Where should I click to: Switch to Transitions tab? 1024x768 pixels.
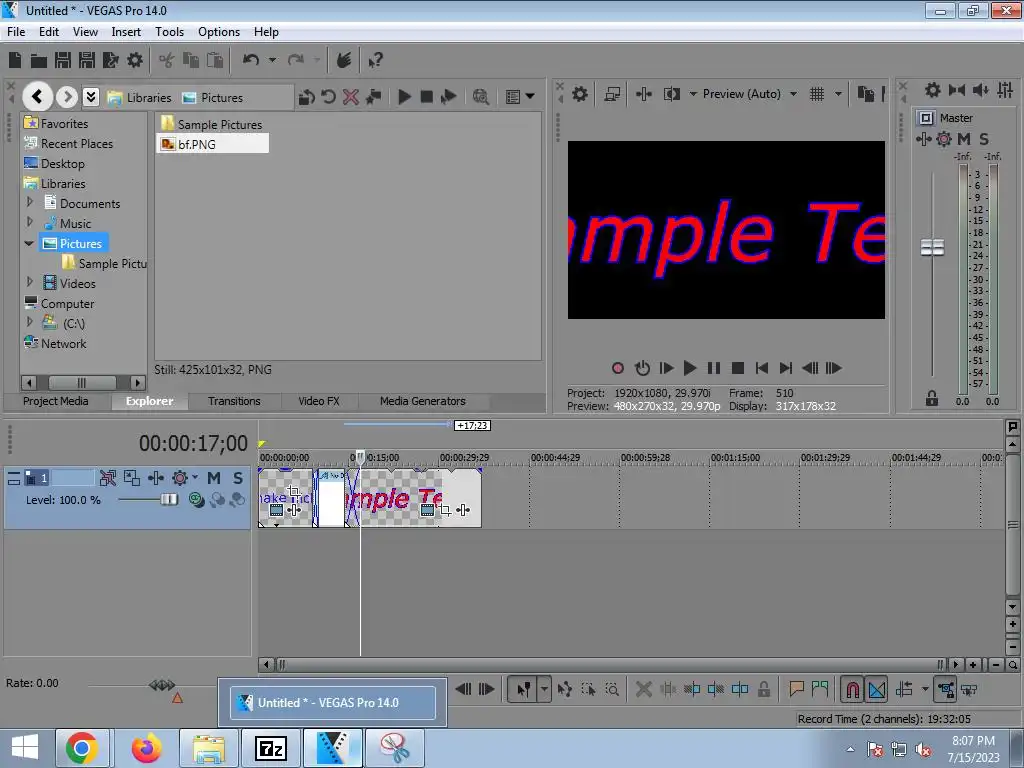[x=234, y=401]
